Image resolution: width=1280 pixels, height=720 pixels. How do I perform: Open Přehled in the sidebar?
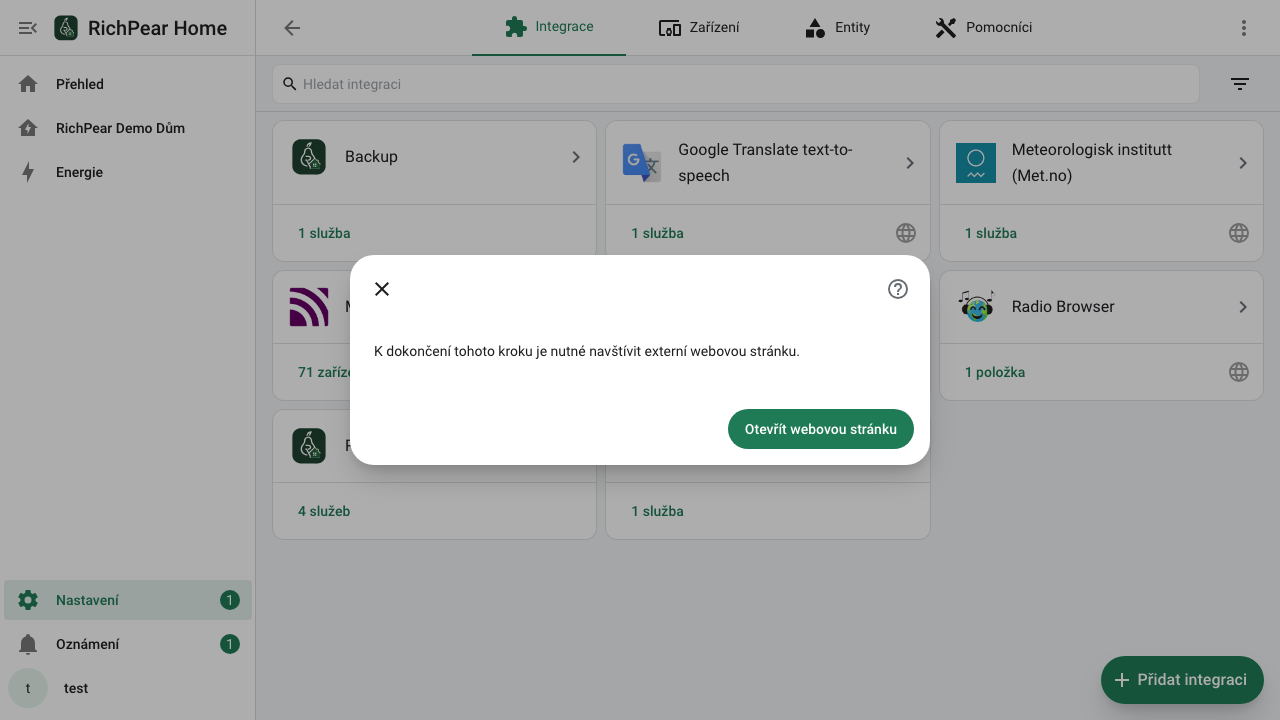click(128, 84)
